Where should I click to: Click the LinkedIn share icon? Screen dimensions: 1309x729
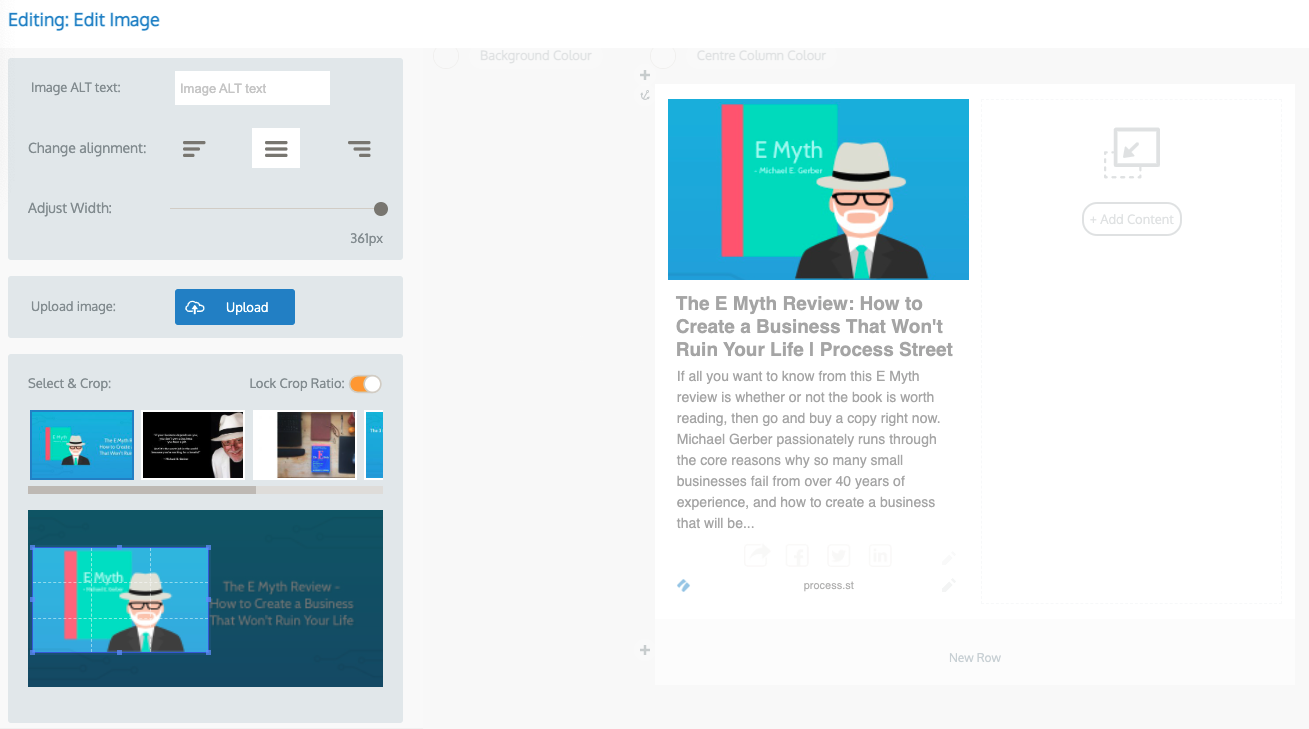880,556
